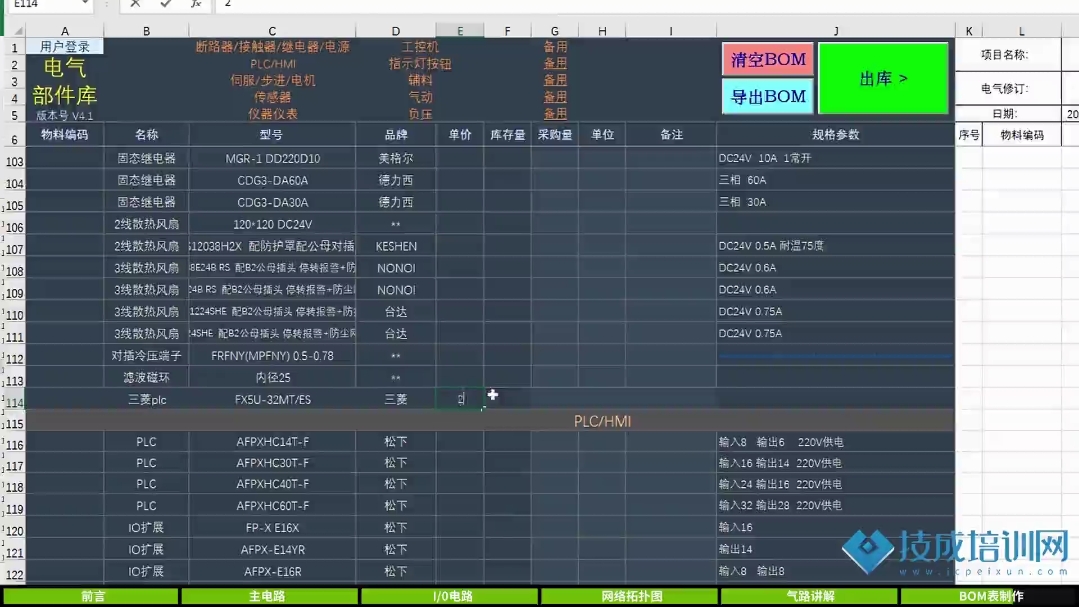
Task: Select all cells with corner triangle
Action: pyautogui.click(x=18, y=31)
